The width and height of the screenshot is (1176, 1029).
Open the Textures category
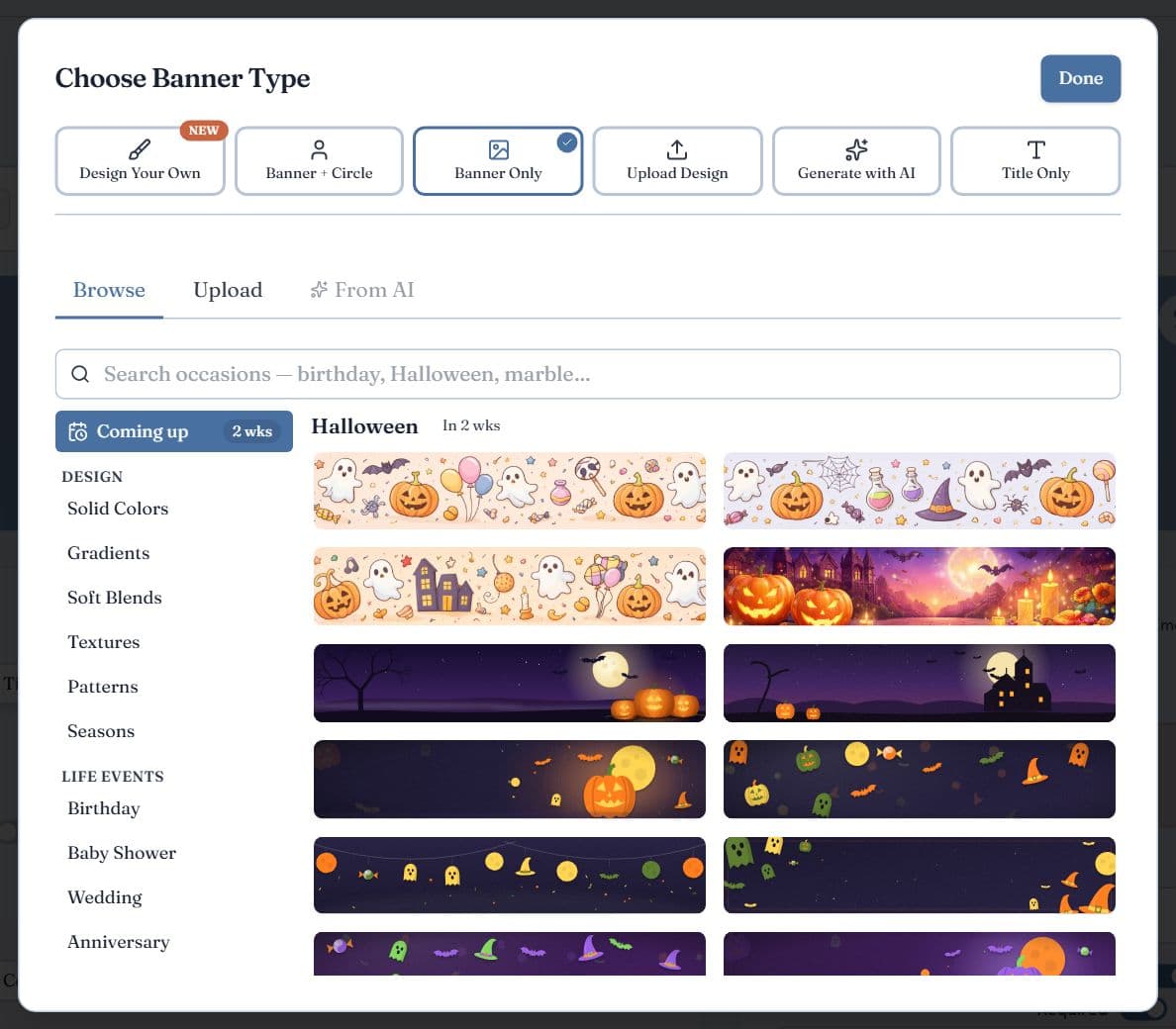click(x=104, y=642)
